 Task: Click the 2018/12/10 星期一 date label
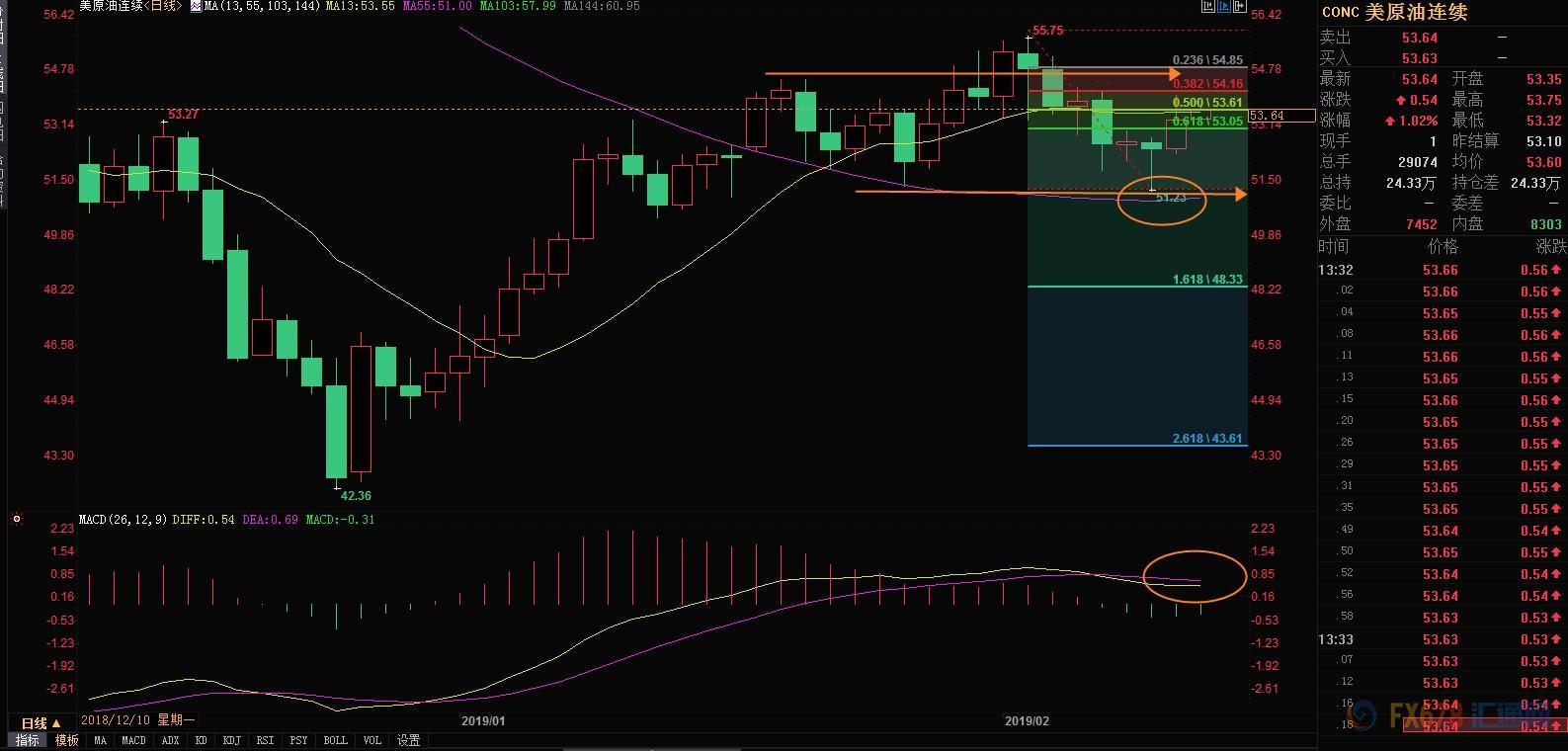(137, 720)
